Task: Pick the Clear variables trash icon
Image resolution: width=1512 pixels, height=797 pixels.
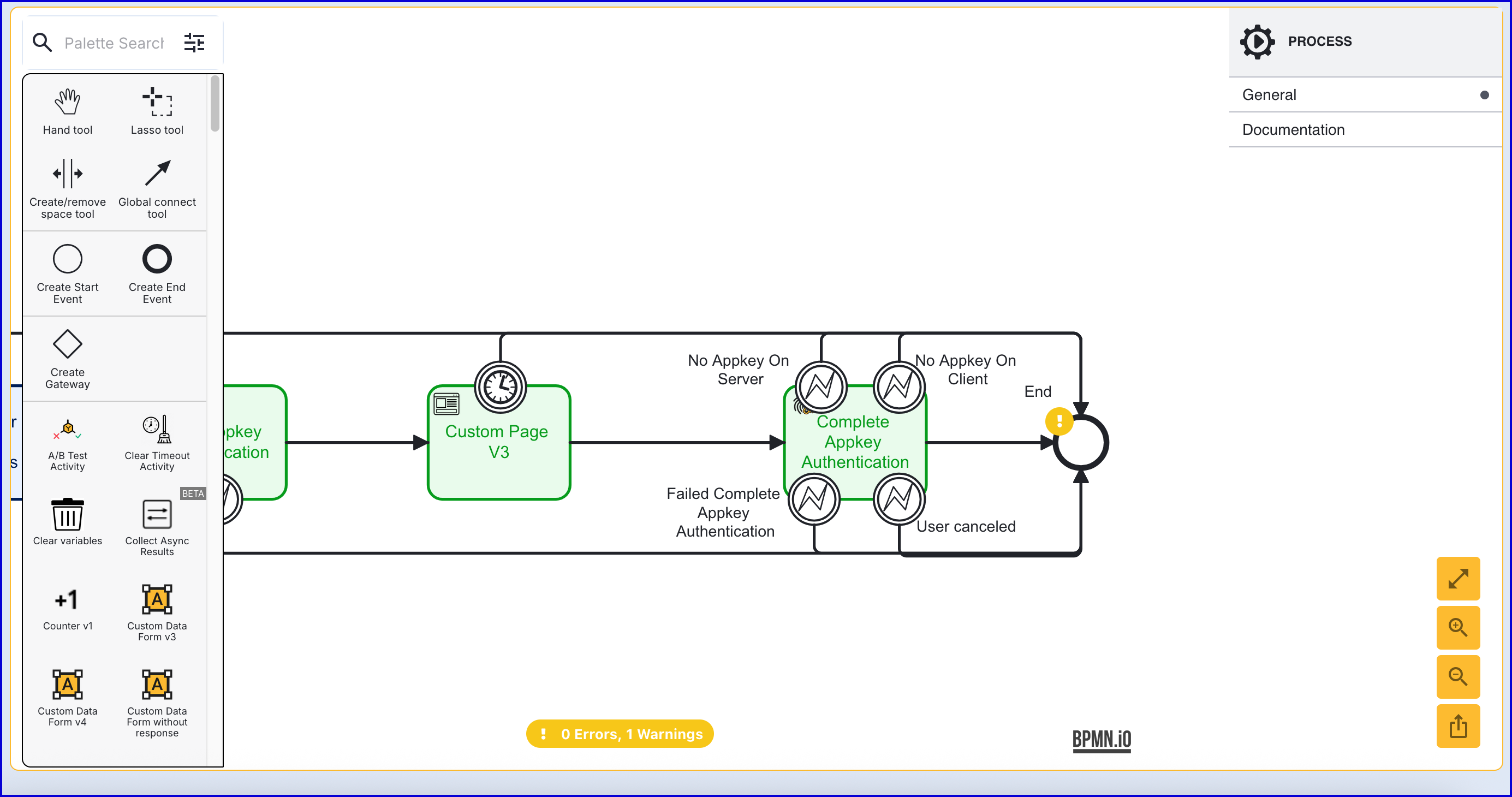Action: 68,515
